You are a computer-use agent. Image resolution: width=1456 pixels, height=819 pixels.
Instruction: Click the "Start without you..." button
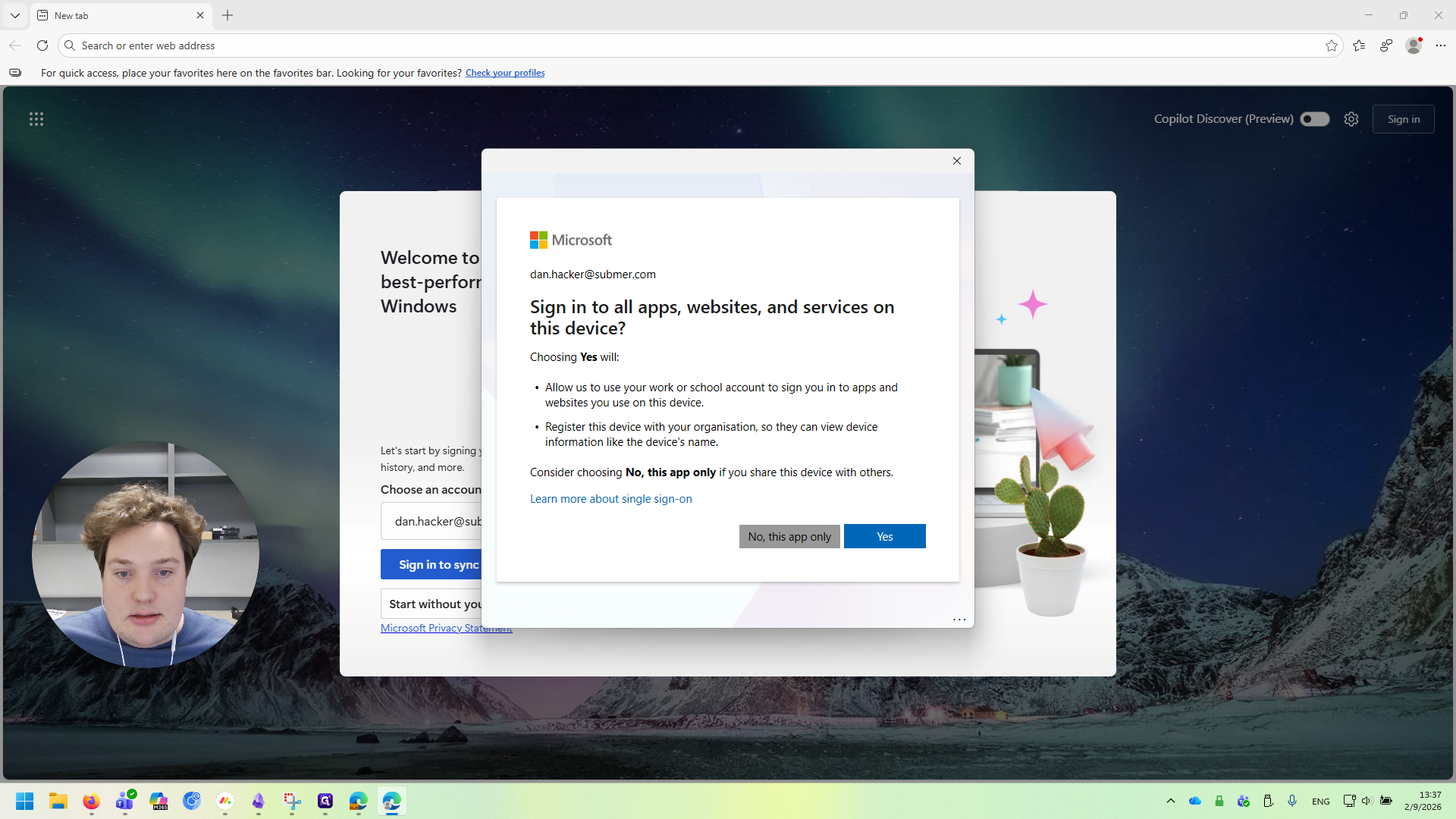[x=431, y=604]
